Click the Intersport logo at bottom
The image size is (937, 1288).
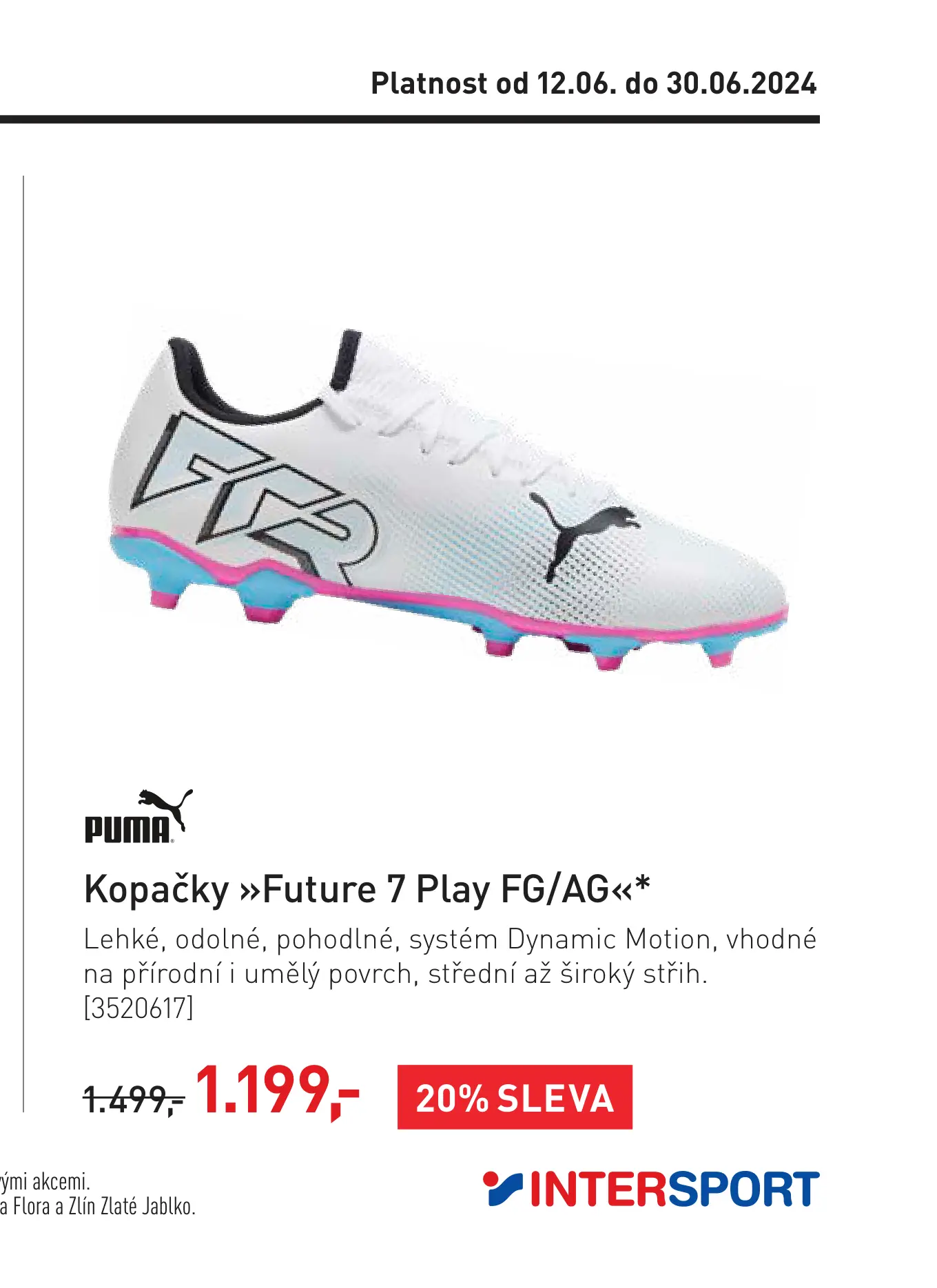pyautogui.click(x=651, y=1189)
